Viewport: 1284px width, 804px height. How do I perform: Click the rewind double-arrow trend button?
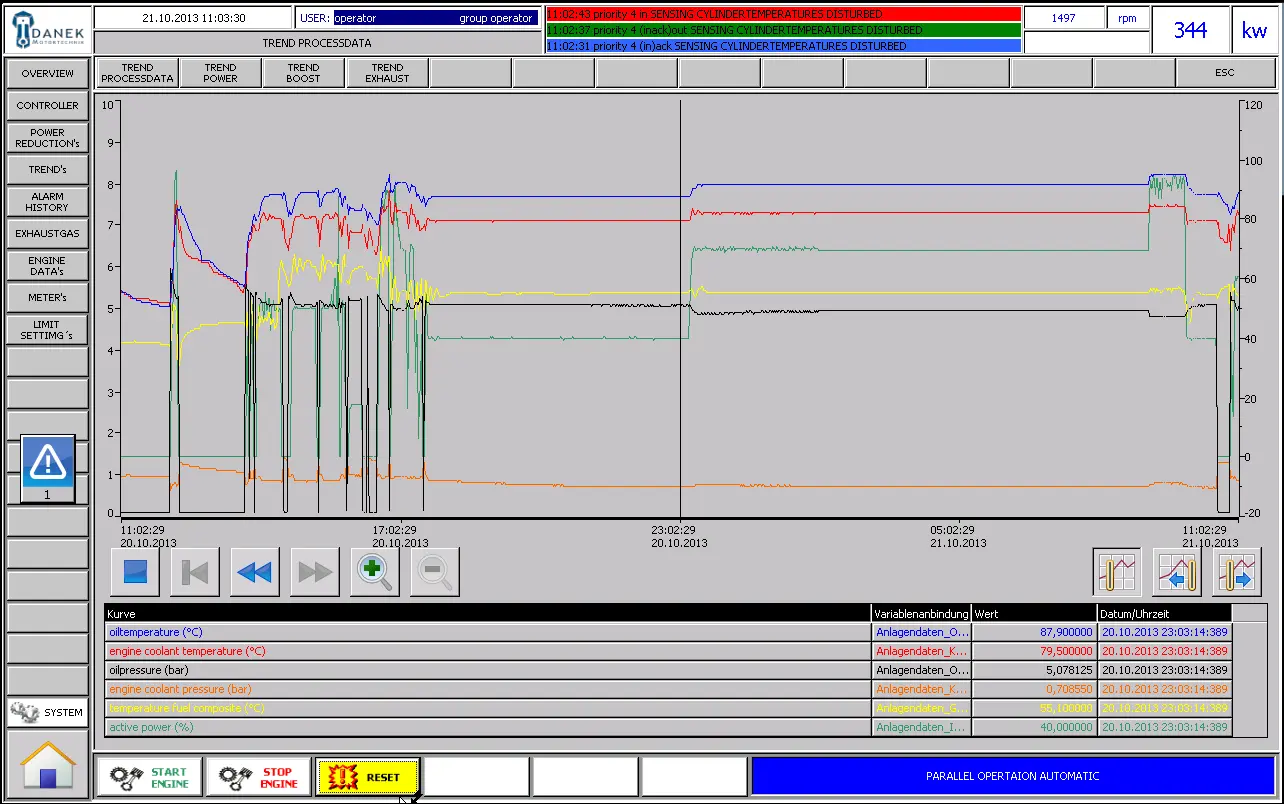[x=255, y=572]
